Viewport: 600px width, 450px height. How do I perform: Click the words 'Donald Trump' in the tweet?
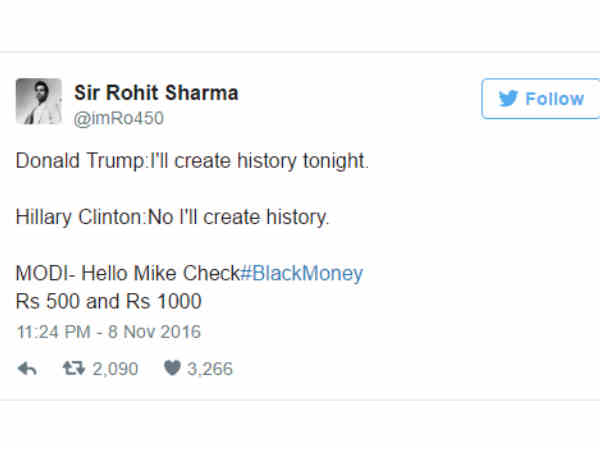(81, 160)
